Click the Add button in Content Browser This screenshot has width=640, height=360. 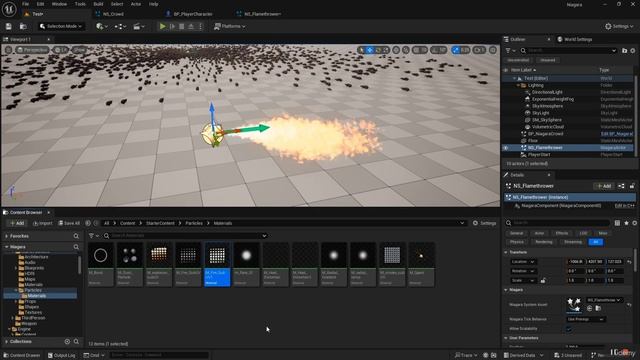point(17,223)
